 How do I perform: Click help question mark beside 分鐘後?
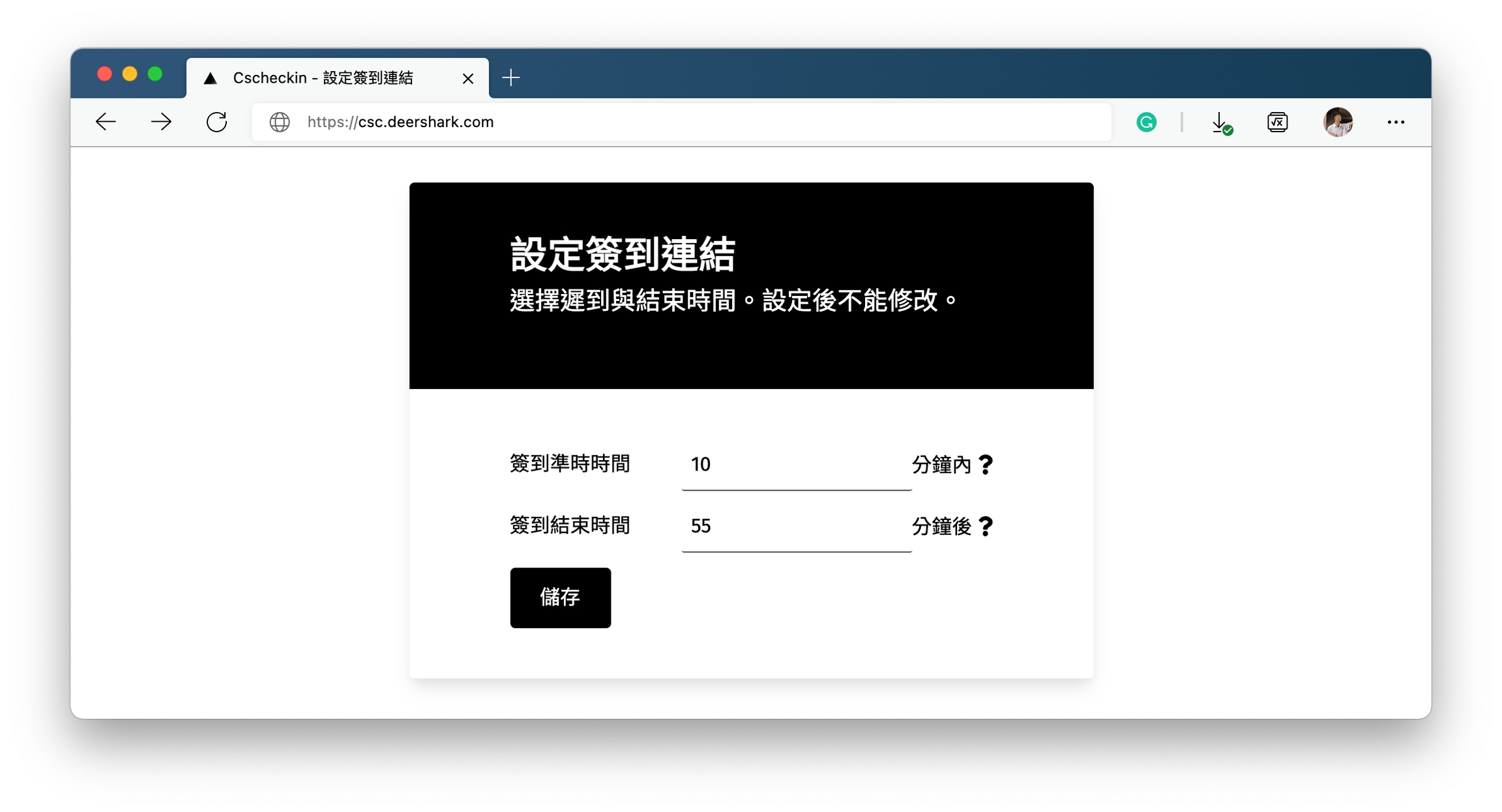[986, 526]
